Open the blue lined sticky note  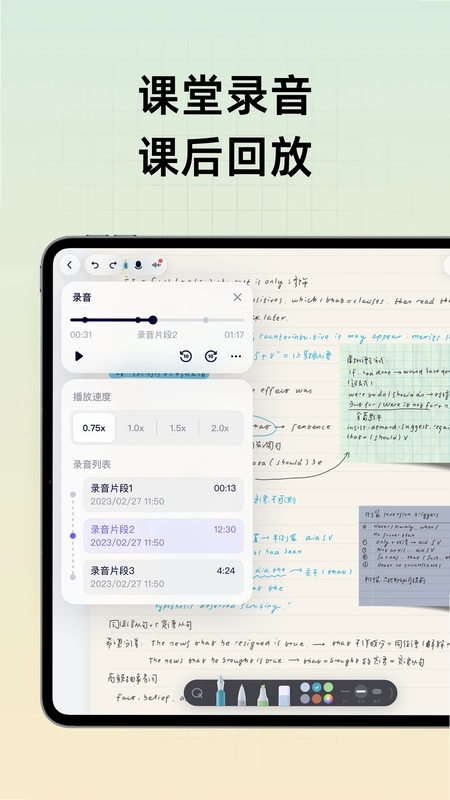pos(405,556)
